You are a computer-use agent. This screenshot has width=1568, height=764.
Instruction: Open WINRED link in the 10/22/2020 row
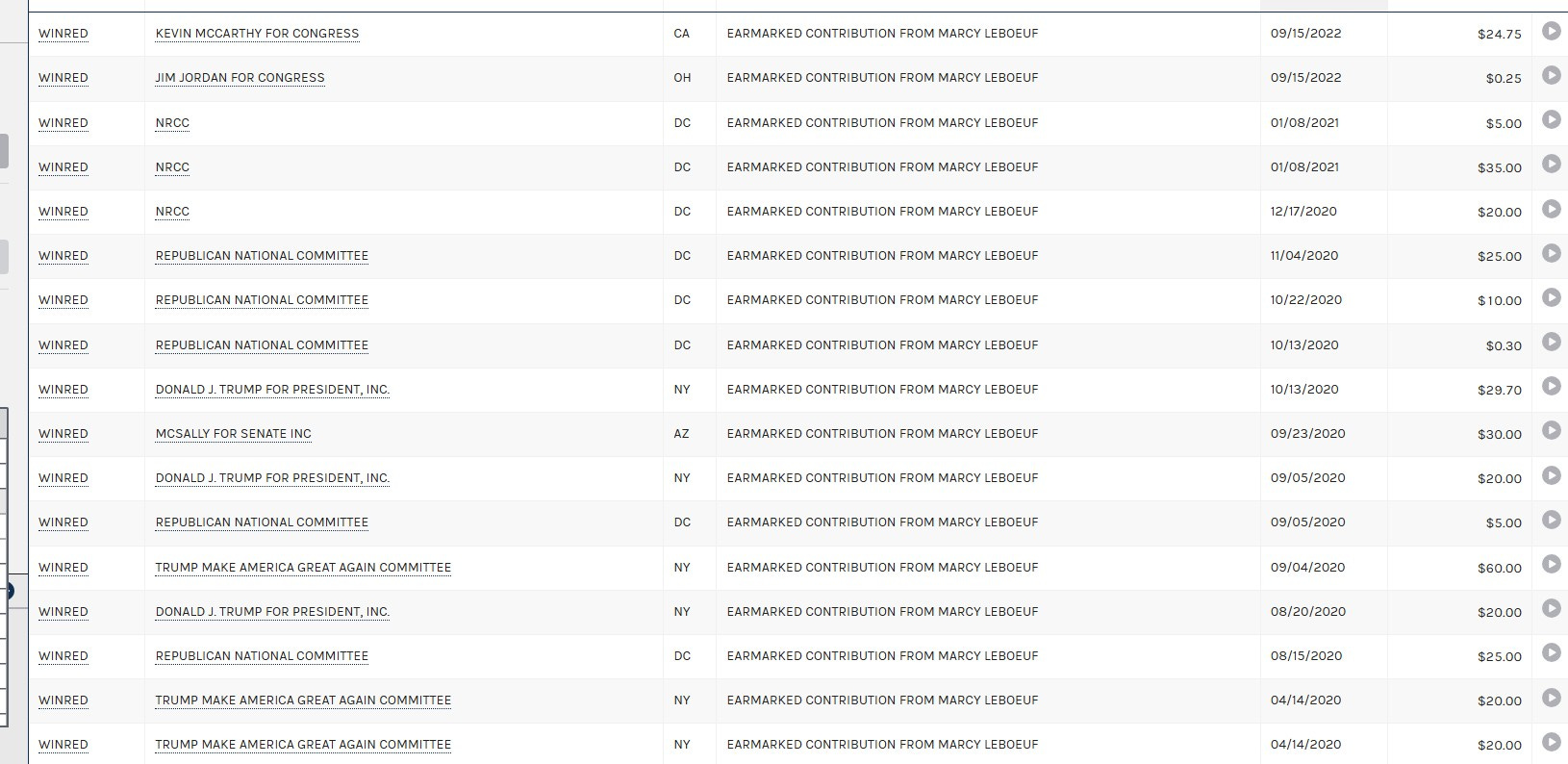tap(63, 300)
